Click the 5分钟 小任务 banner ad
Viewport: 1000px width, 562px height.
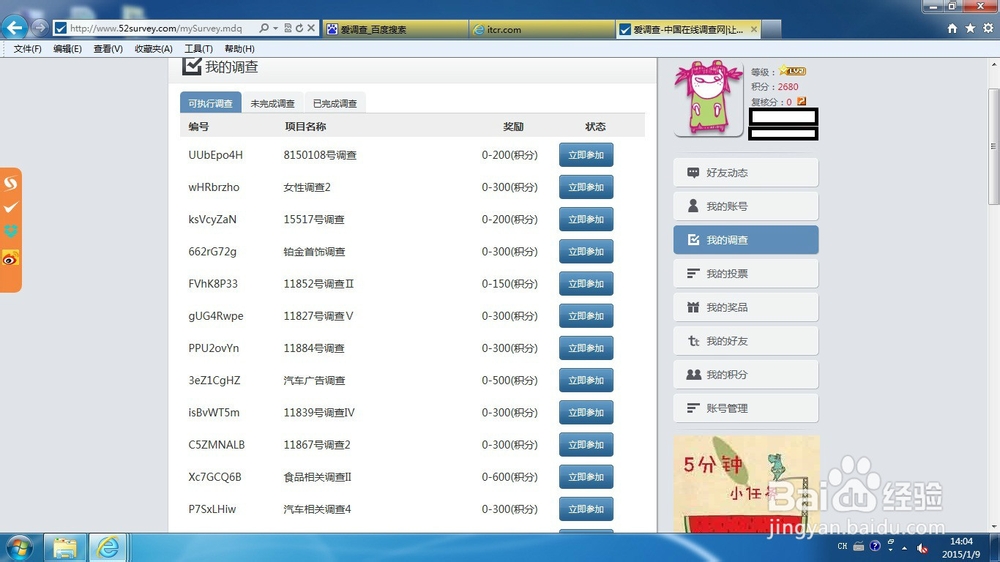pyautogui.click(x=746, y=484)
